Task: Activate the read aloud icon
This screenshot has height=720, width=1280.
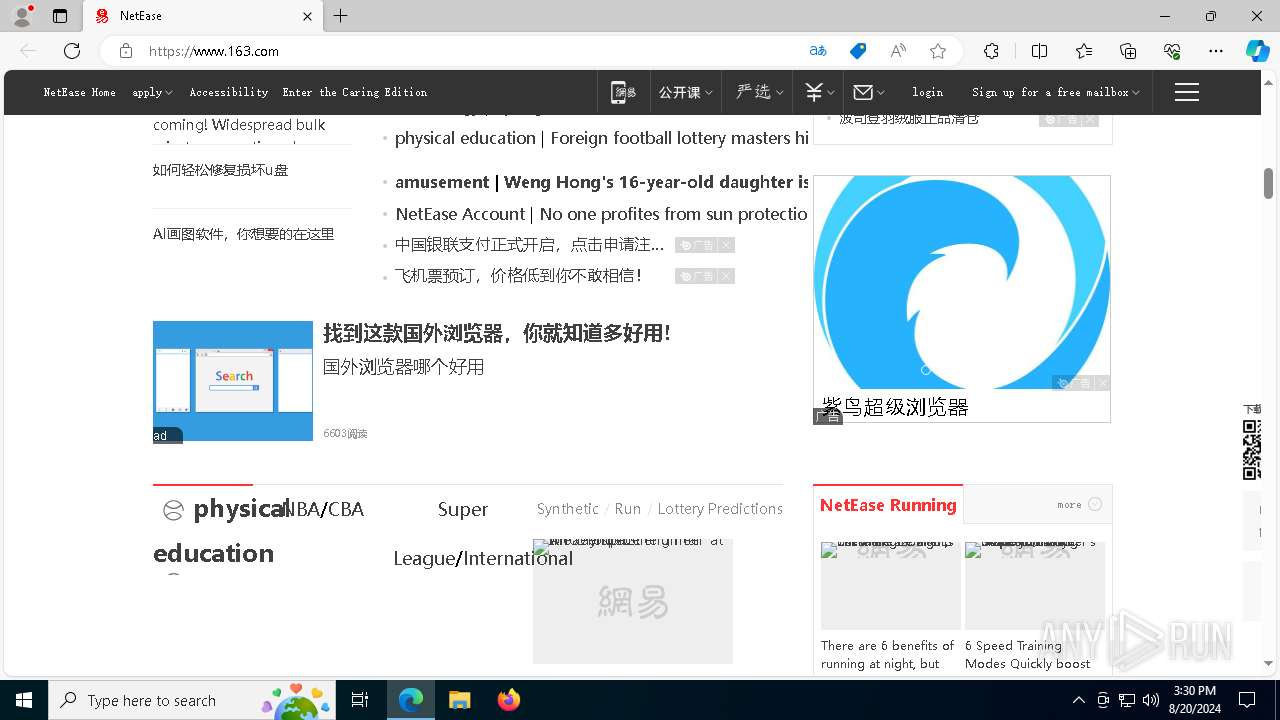Action: (x=898, y=51)
